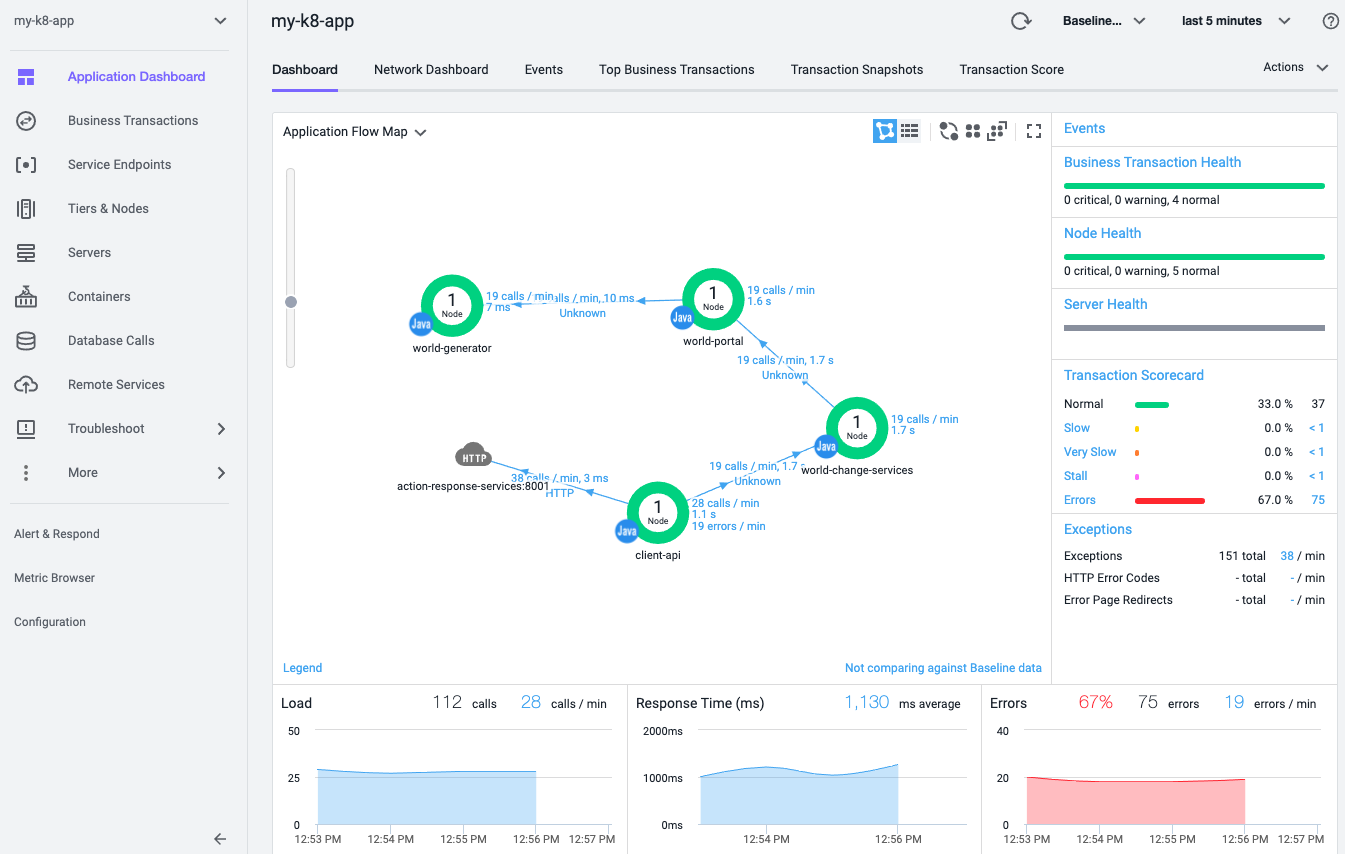The image size is (1345, 854).
Task: Switch to flow map graph view
Action: point(885,131)
